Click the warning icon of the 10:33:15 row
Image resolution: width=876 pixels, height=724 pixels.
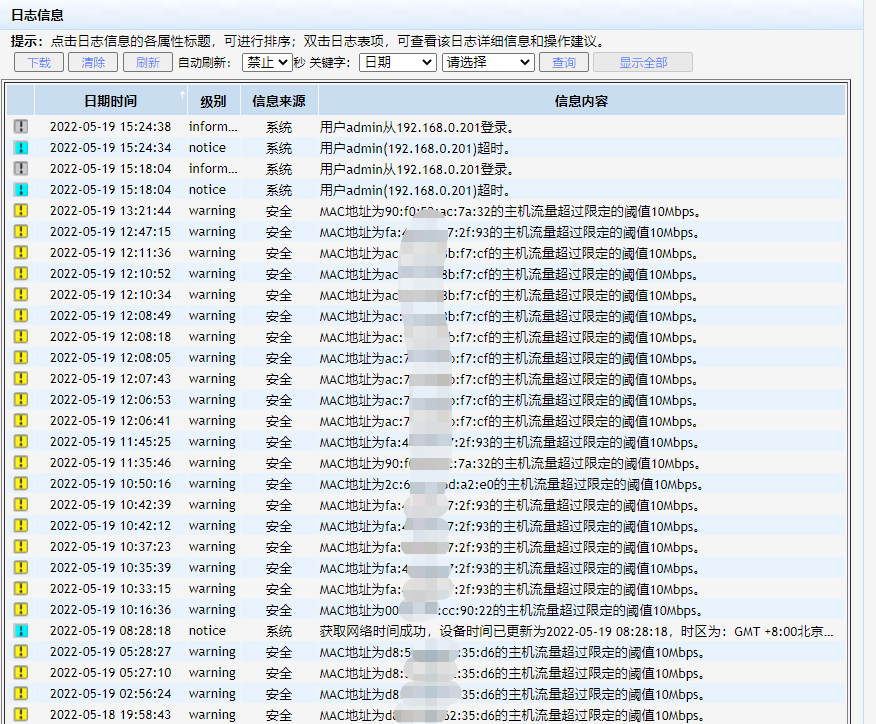point(21,589)
